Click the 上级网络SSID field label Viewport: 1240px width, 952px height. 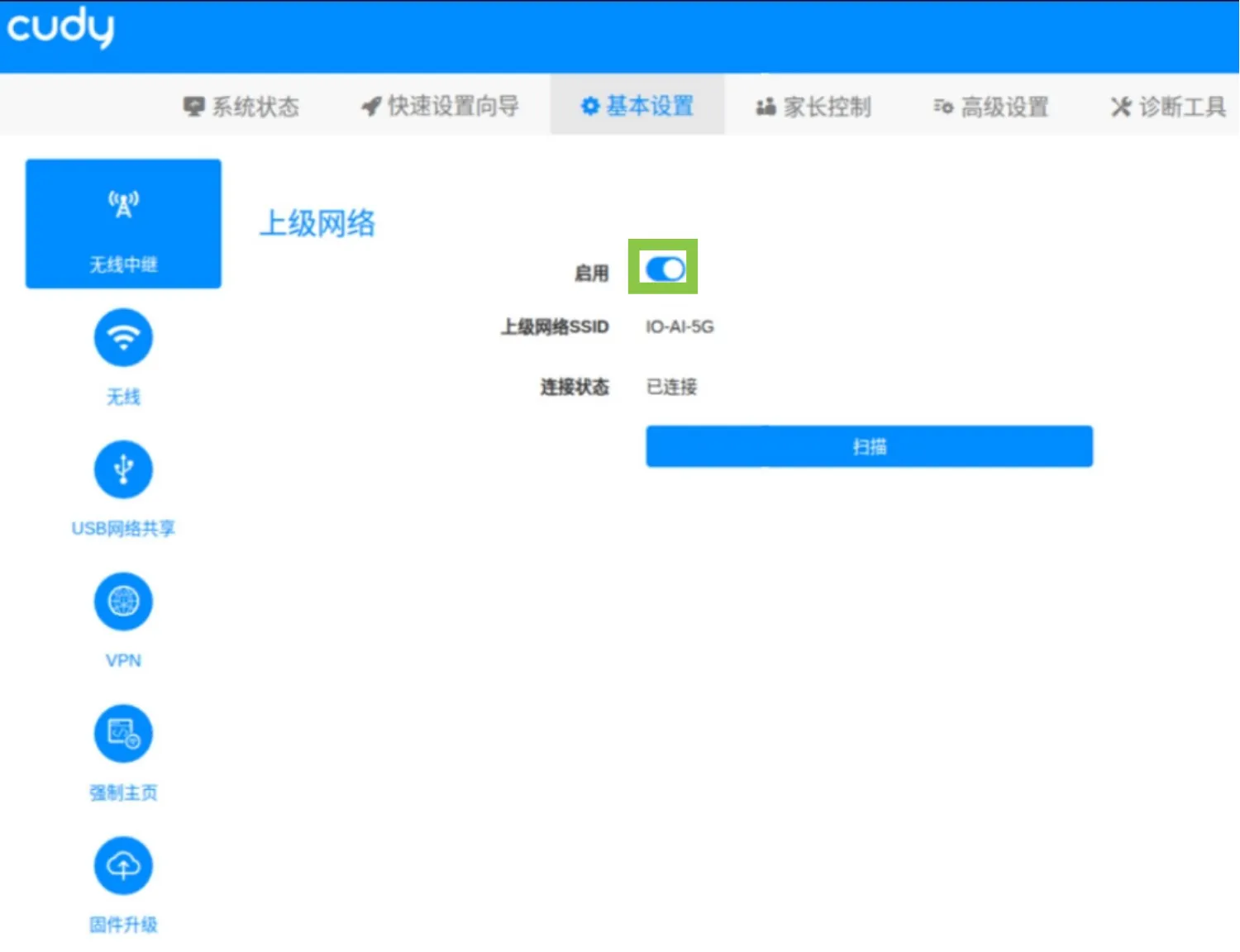(555, 327)
